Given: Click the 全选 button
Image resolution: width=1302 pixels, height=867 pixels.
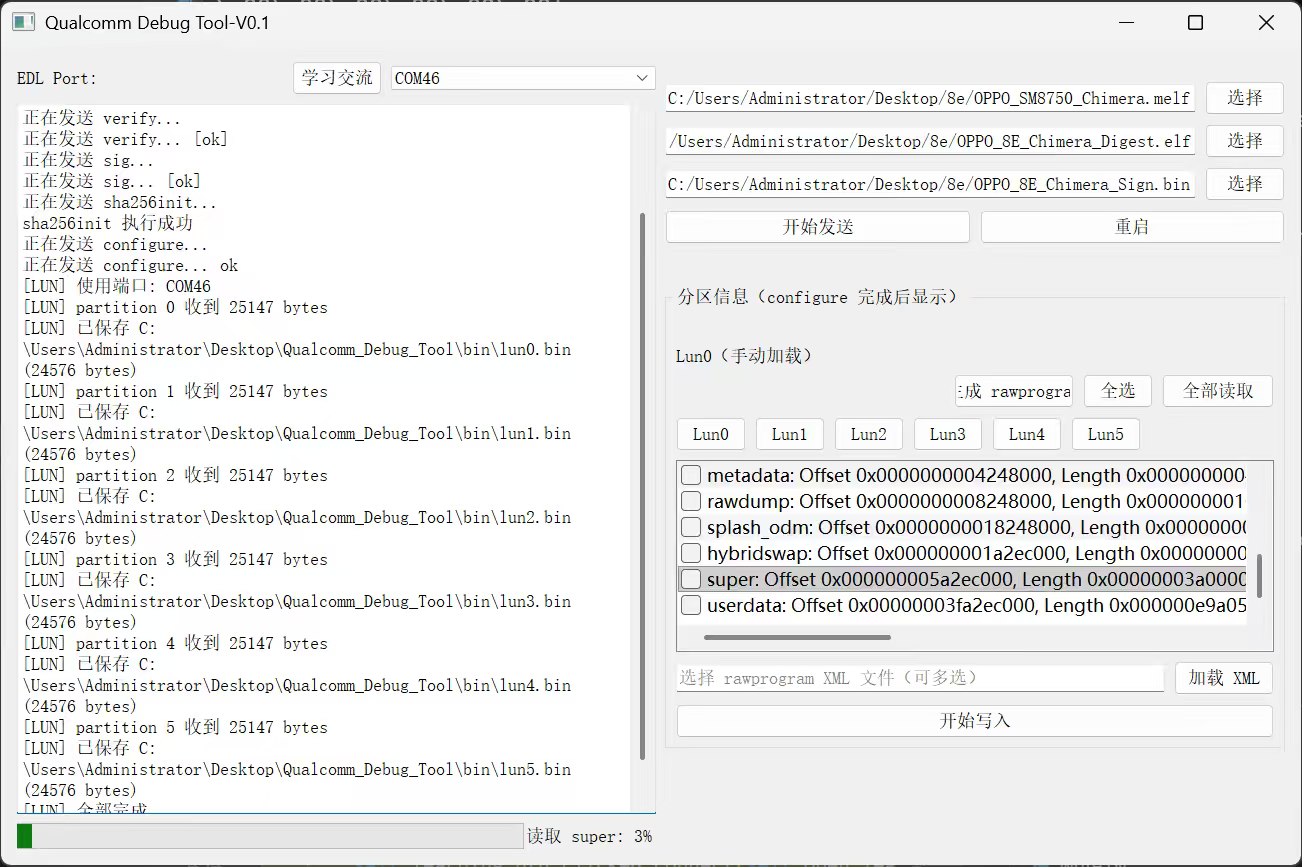Looking at the screenshot, I should pyautogui.click(x=1117, y=391).
